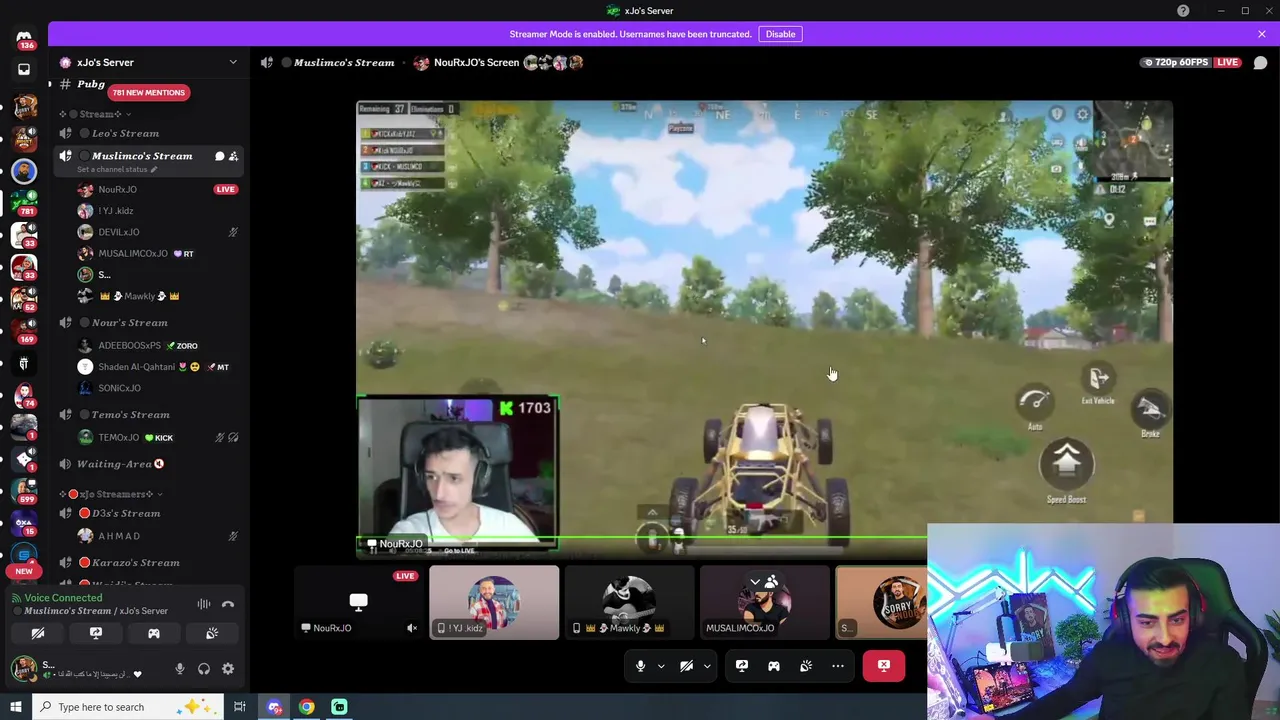Collapse the Stream category
Image resolution: width=1280 pixels, height=720 pixels.
(98, 114)
